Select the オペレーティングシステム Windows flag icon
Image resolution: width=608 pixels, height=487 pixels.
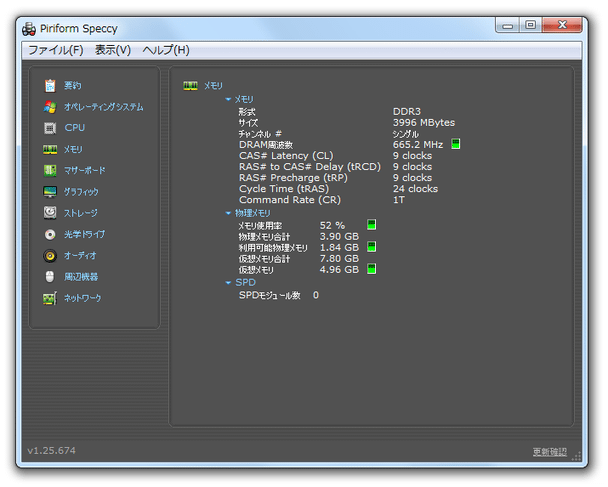coord(50,107)
